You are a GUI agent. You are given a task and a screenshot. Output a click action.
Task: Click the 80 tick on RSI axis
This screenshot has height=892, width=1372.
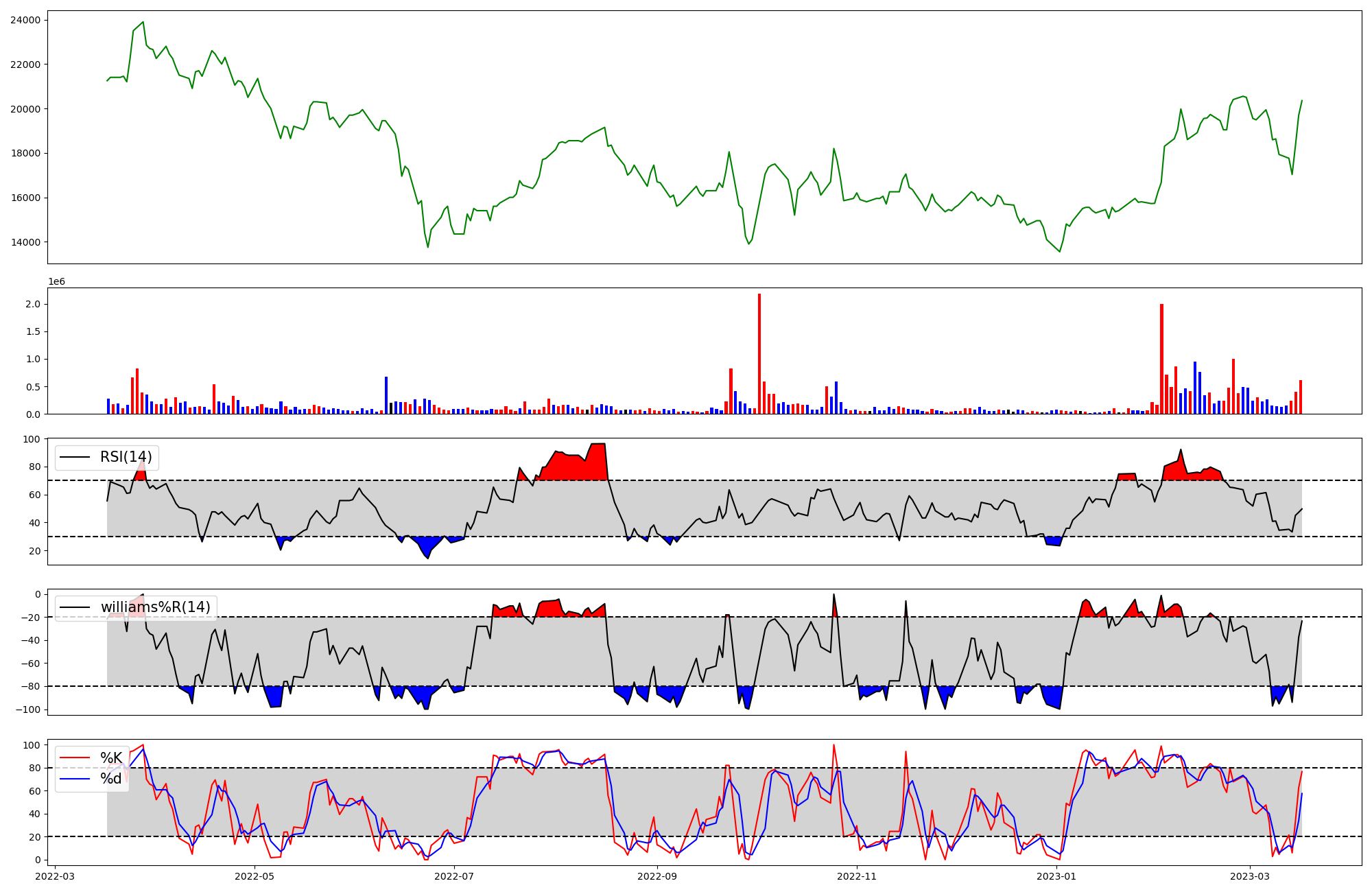click(x=34, y=467)
